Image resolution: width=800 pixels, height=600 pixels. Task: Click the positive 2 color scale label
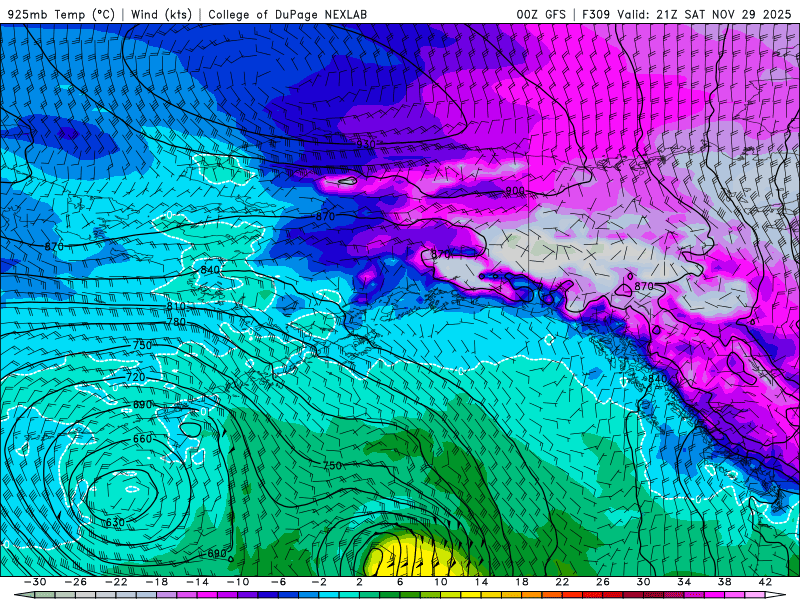coord(360,582)
